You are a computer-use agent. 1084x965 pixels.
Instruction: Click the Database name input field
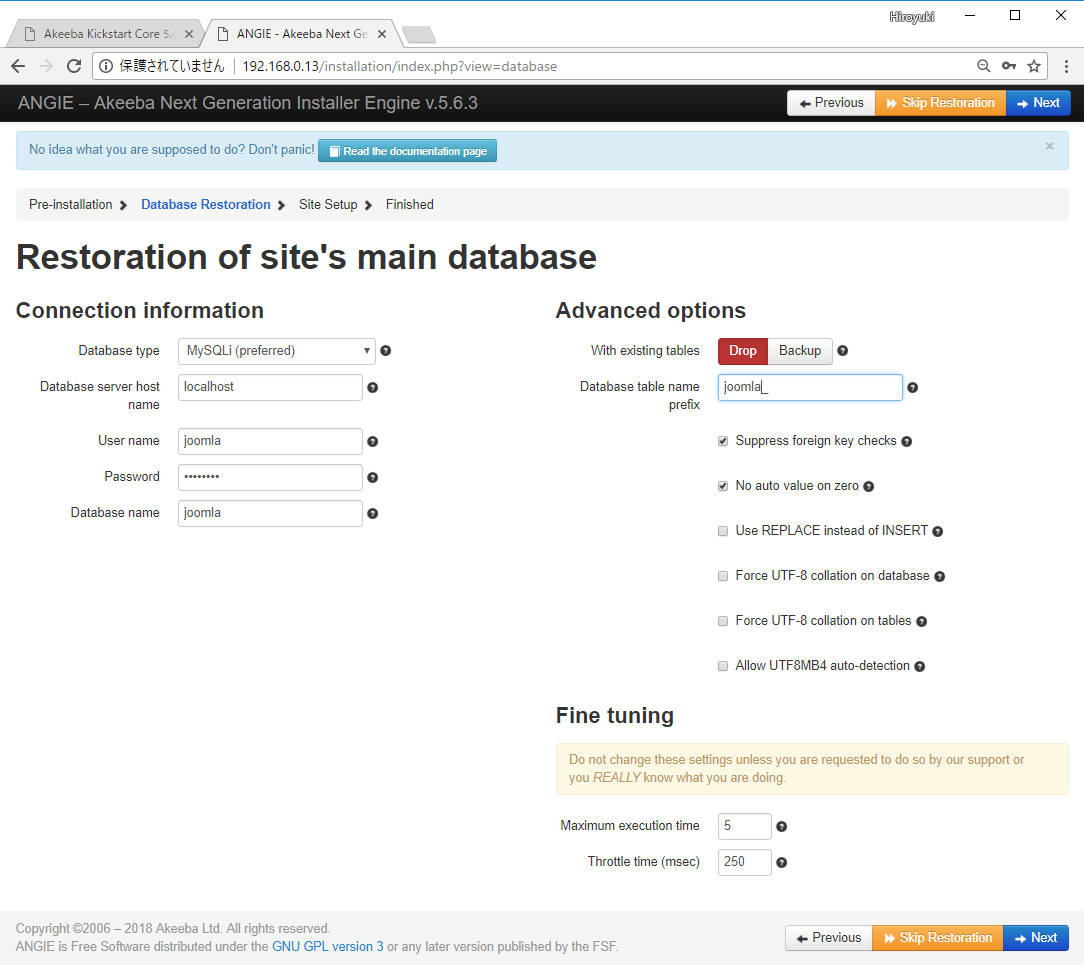tap(270, 513)
